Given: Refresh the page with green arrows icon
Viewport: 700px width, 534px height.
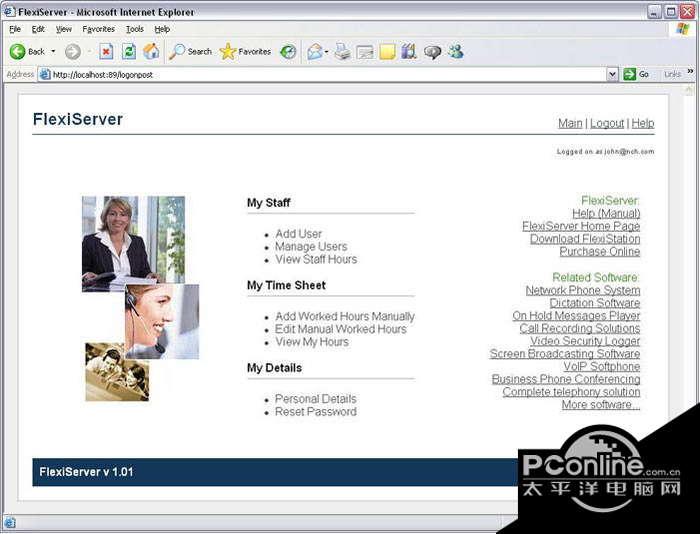Looking at the screenshot, I should click(x=129, y=52).
